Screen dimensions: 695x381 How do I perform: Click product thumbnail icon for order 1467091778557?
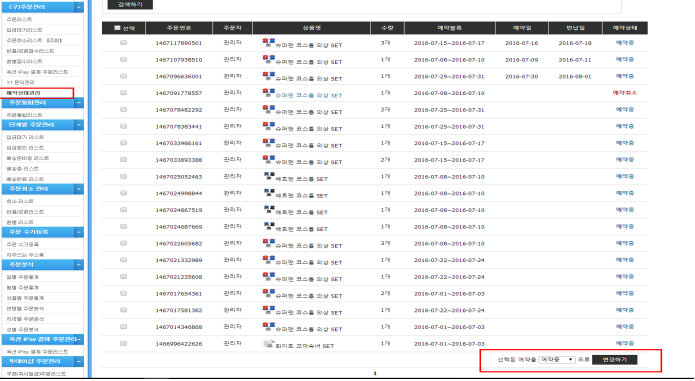pyautogui.click(x=269, y=92)
